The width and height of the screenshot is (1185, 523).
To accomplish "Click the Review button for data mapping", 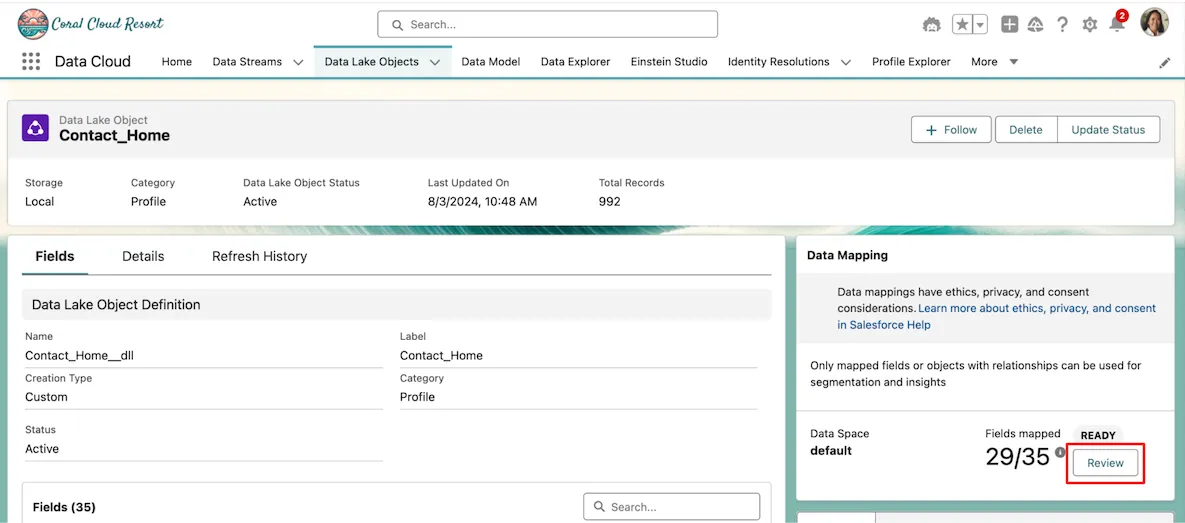I will pos(1105,463).
